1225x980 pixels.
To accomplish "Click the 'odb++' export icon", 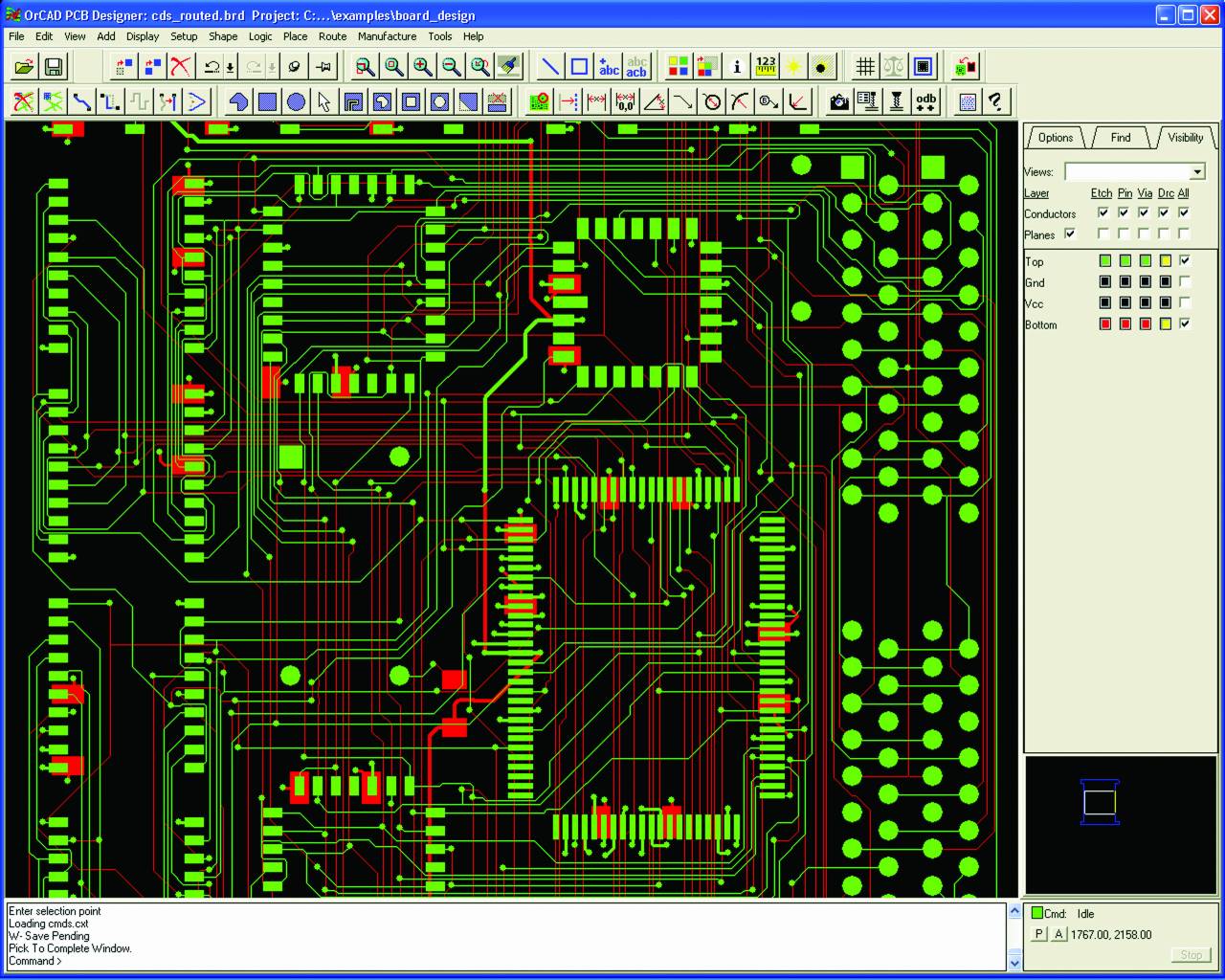I will click(925, 100).
